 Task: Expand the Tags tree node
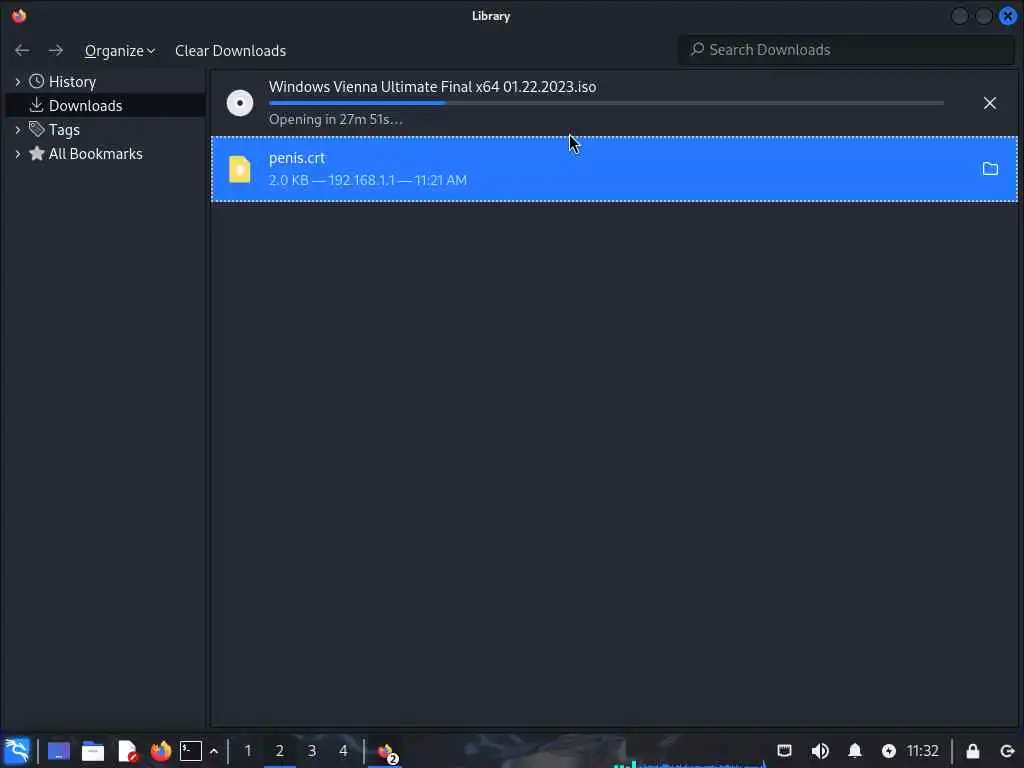(x=18, y=130)
